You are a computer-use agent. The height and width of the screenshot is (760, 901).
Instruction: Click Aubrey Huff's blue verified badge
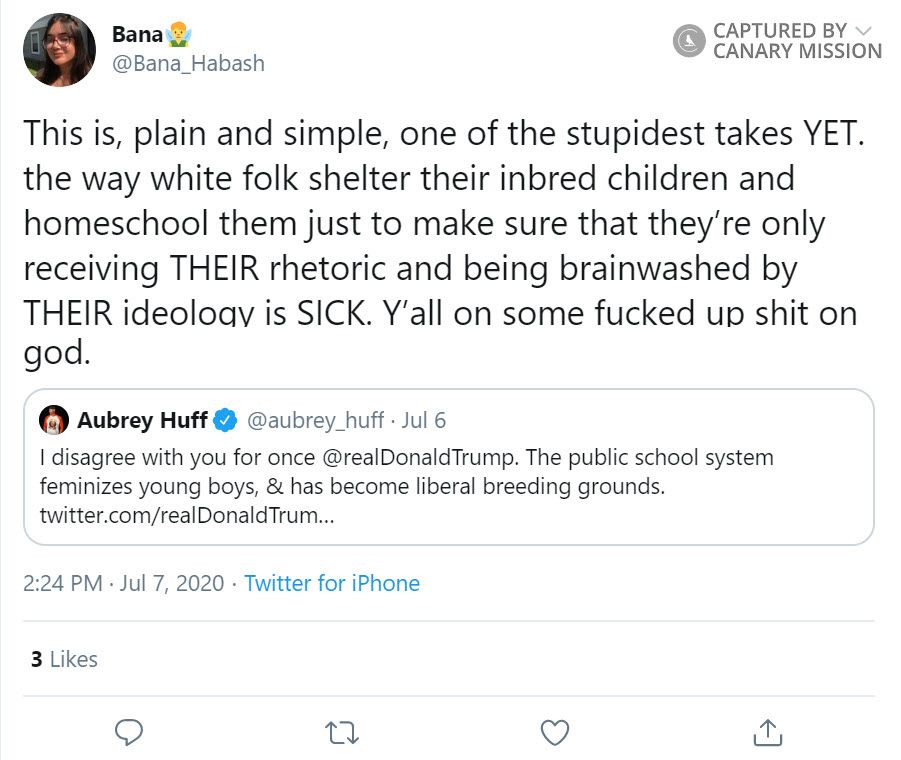pos(227,421)
